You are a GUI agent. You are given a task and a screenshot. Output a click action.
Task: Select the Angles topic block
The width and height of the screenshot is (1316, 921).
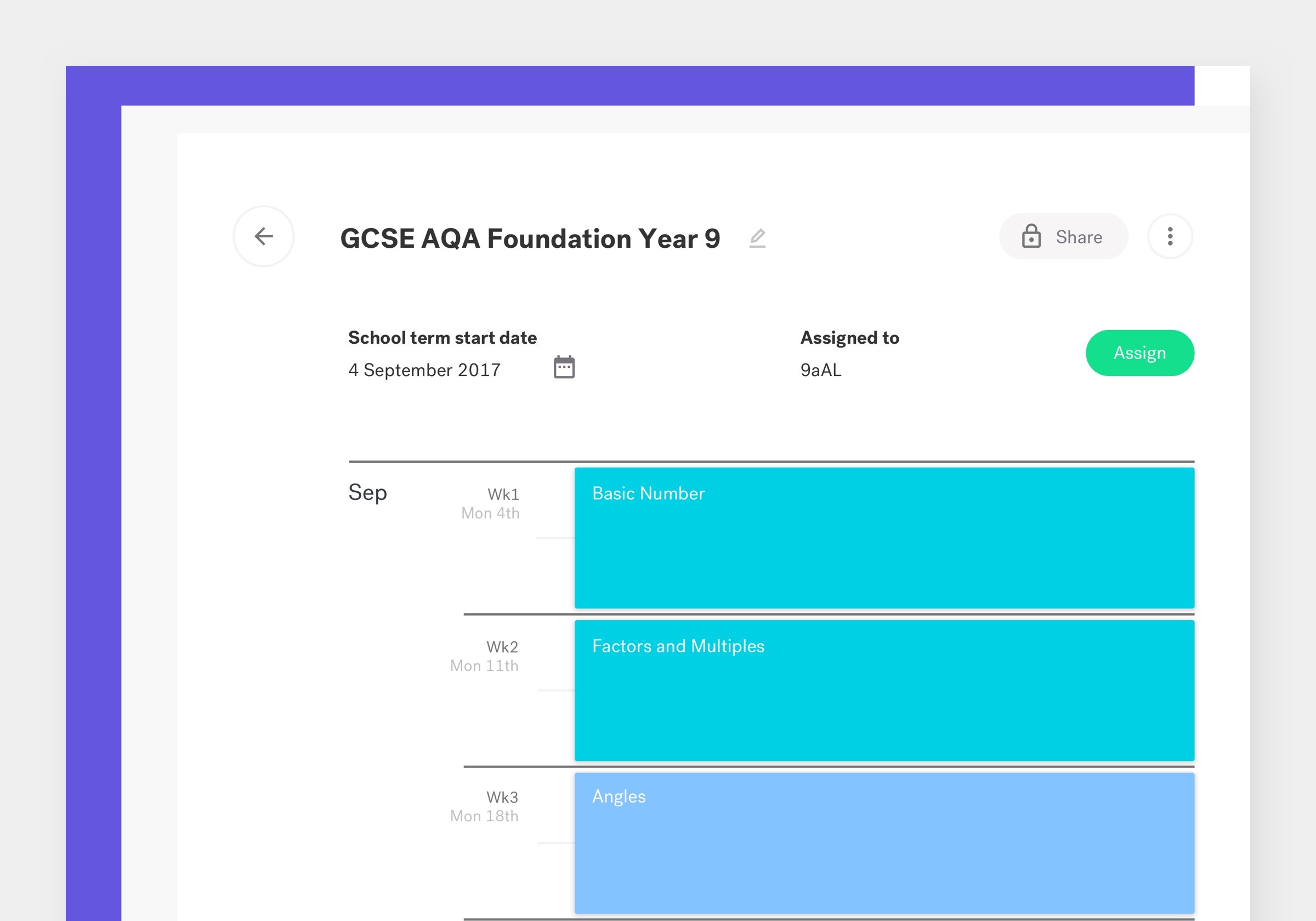[x=884, y=843]
